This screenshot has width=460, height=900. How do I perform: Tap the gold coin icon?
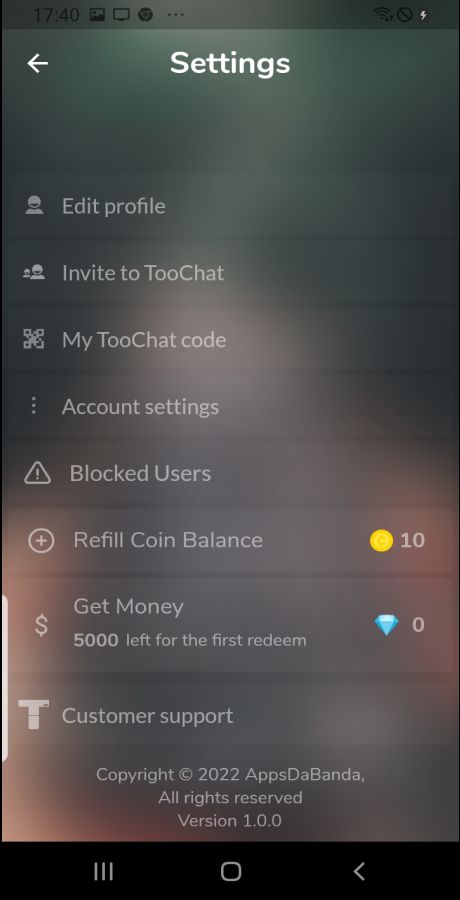click(x=381, y=540)
